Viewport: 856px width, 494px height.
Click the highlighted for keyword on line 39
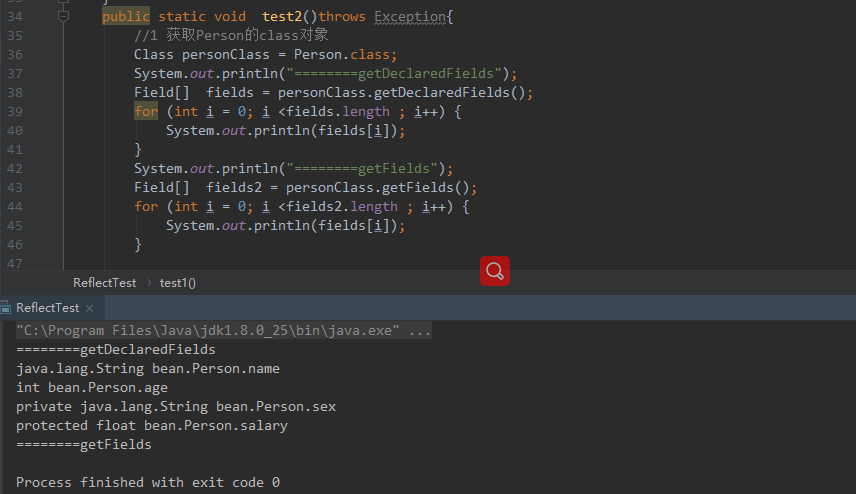(x=146, y=112)
